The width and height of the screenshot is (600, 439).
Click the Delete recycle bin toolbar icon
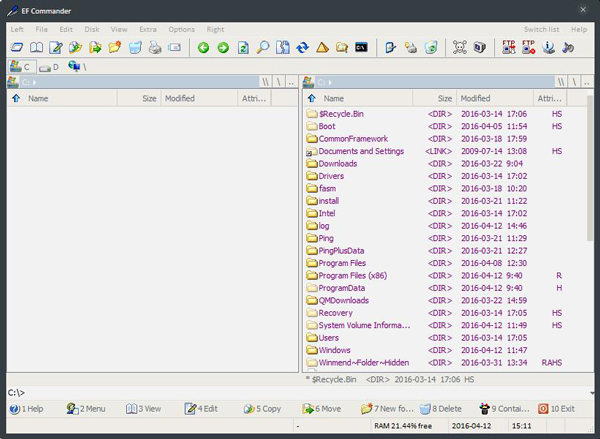135,47
